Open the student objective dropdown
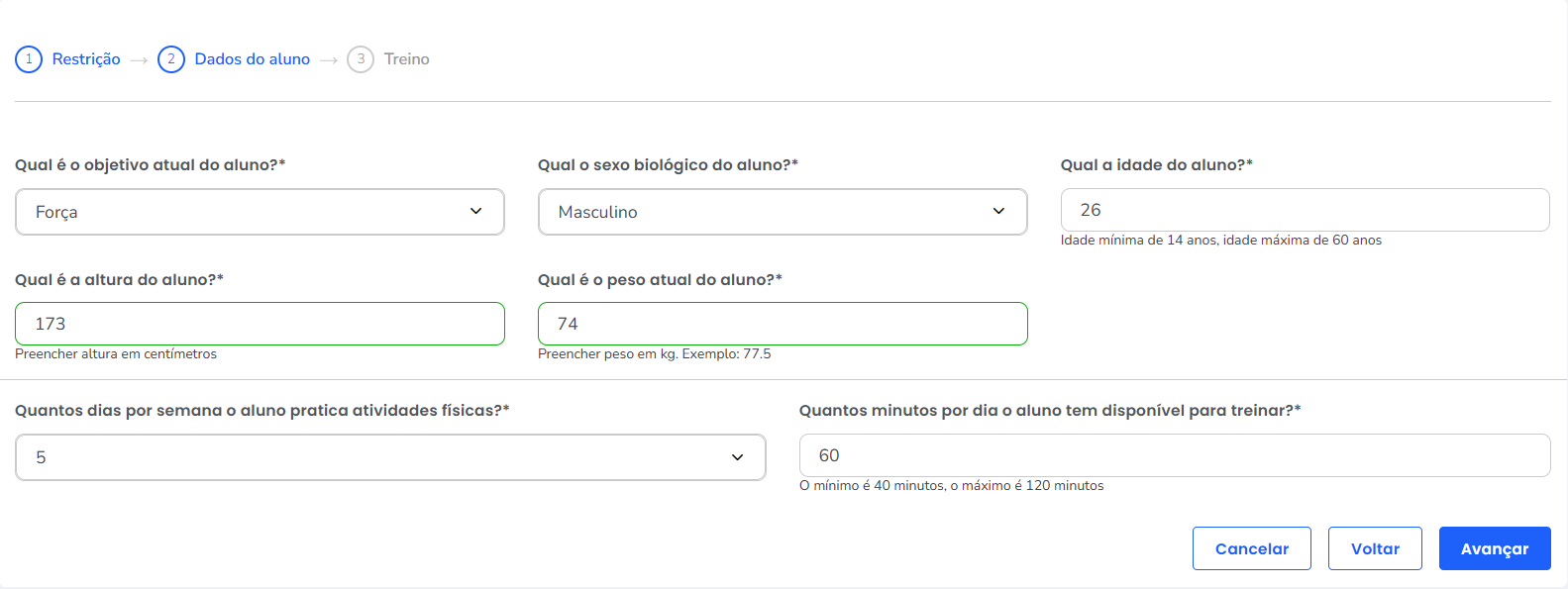 point(260,212)
